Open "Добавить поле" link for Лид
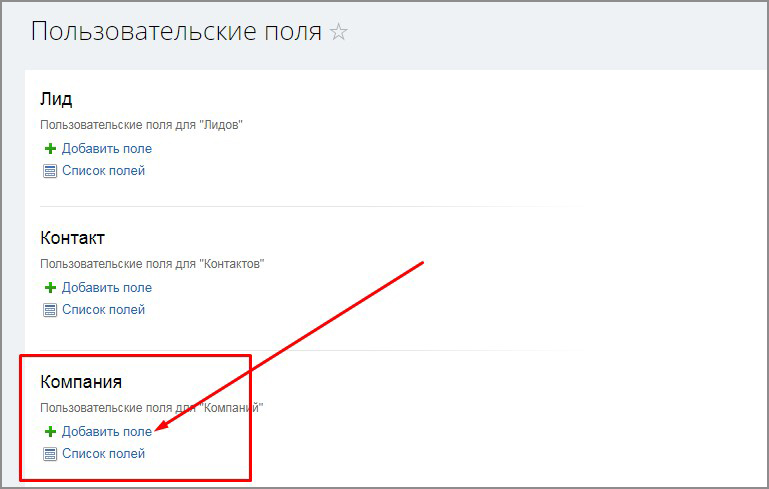Viewport: 769px width, 489px height. (106, 149)
